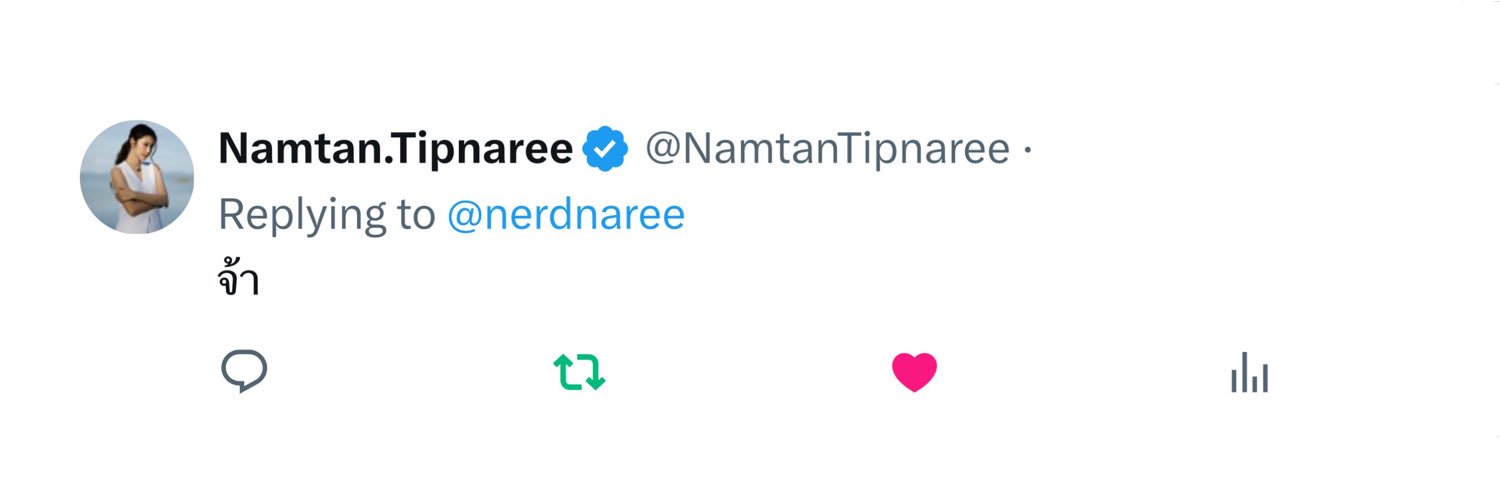Toggle the filled heart like icon
Image resolution: width=1500 pixels, height=499 pixels.
pos(914,372)
